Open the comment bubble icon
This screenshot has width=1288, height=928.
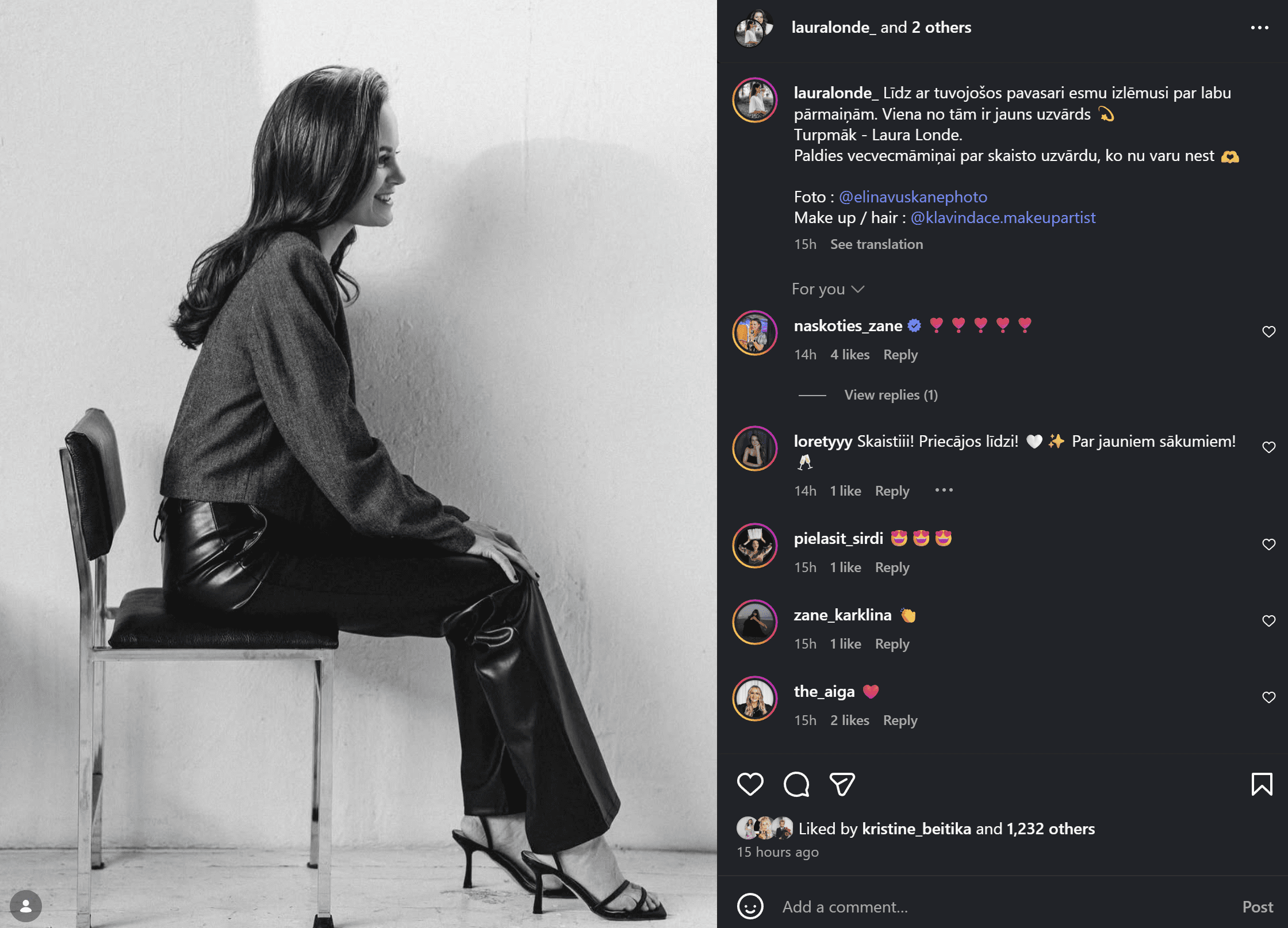tap(796, 784)
